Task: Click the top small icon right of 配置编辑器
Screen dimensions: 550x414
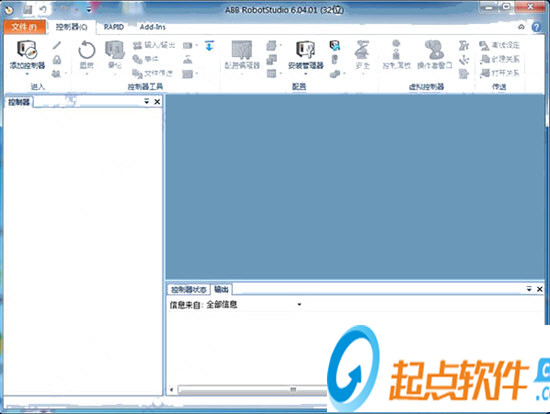Action: coord(271,45)
